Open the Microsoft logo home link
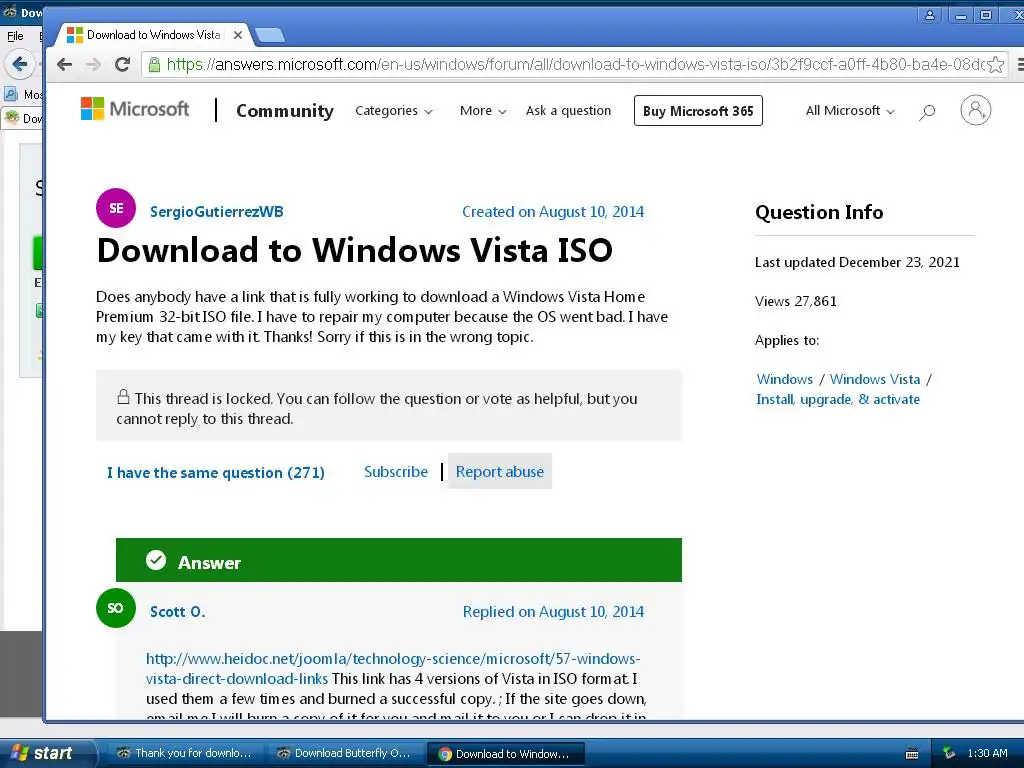Image resolution: width=1024 pixels, height=768 pixels. (135, 109)
